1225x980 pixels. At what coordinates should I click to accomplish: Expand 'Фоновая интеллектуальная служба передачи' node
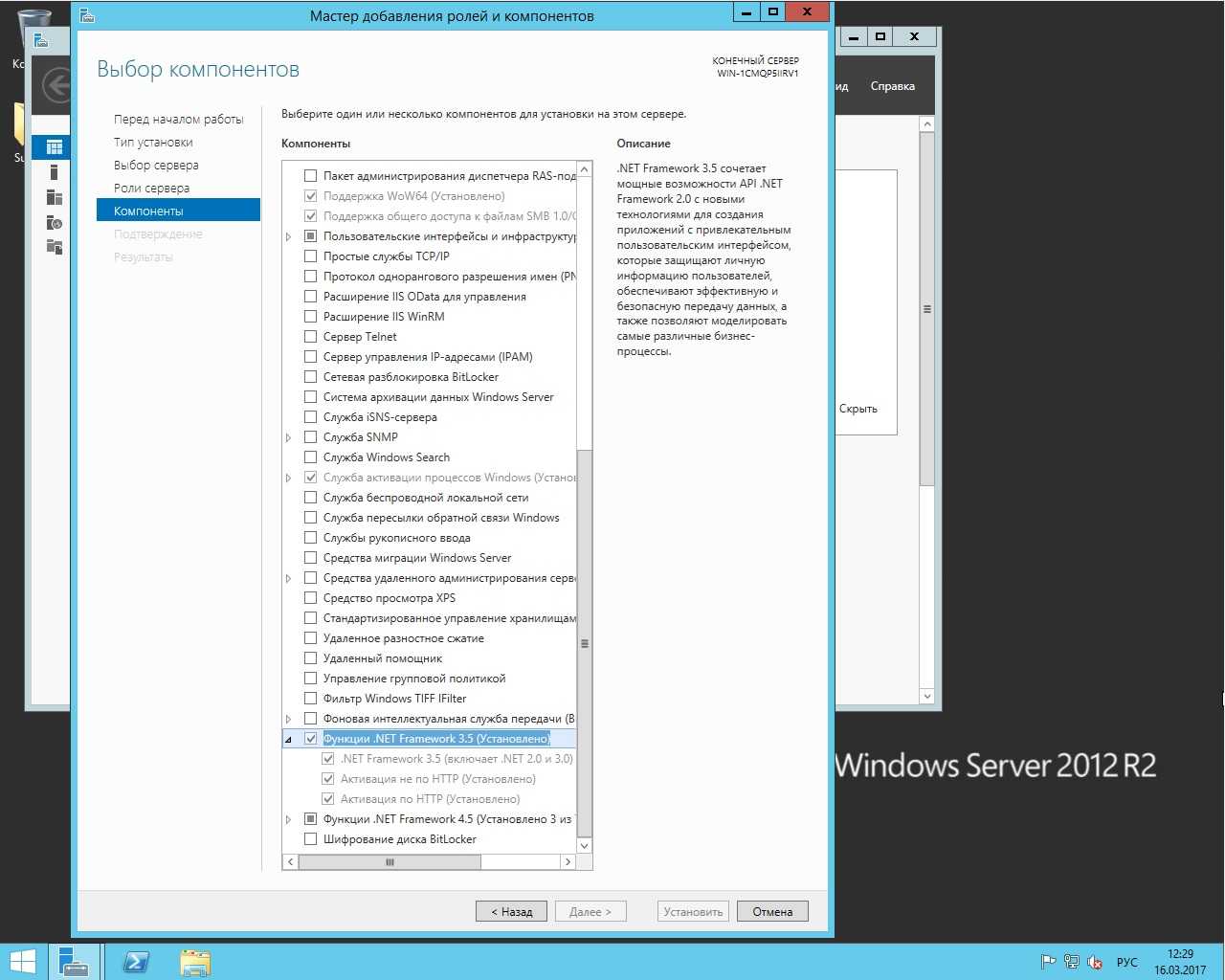pyautogui.click(x=289, y=719)
